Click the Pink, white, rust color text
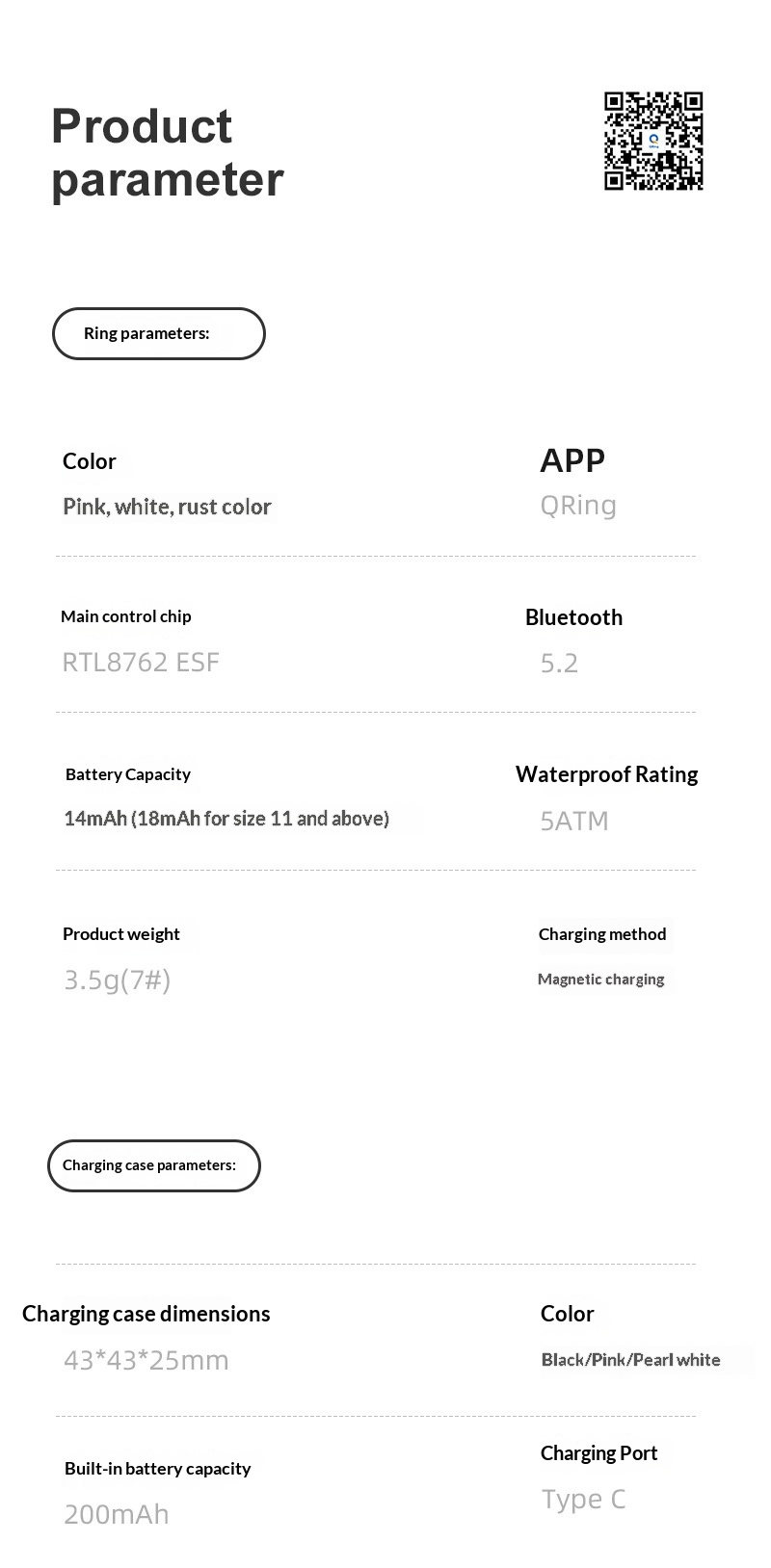The width and height of the screenshot is (771, 1568). [167, 507]
